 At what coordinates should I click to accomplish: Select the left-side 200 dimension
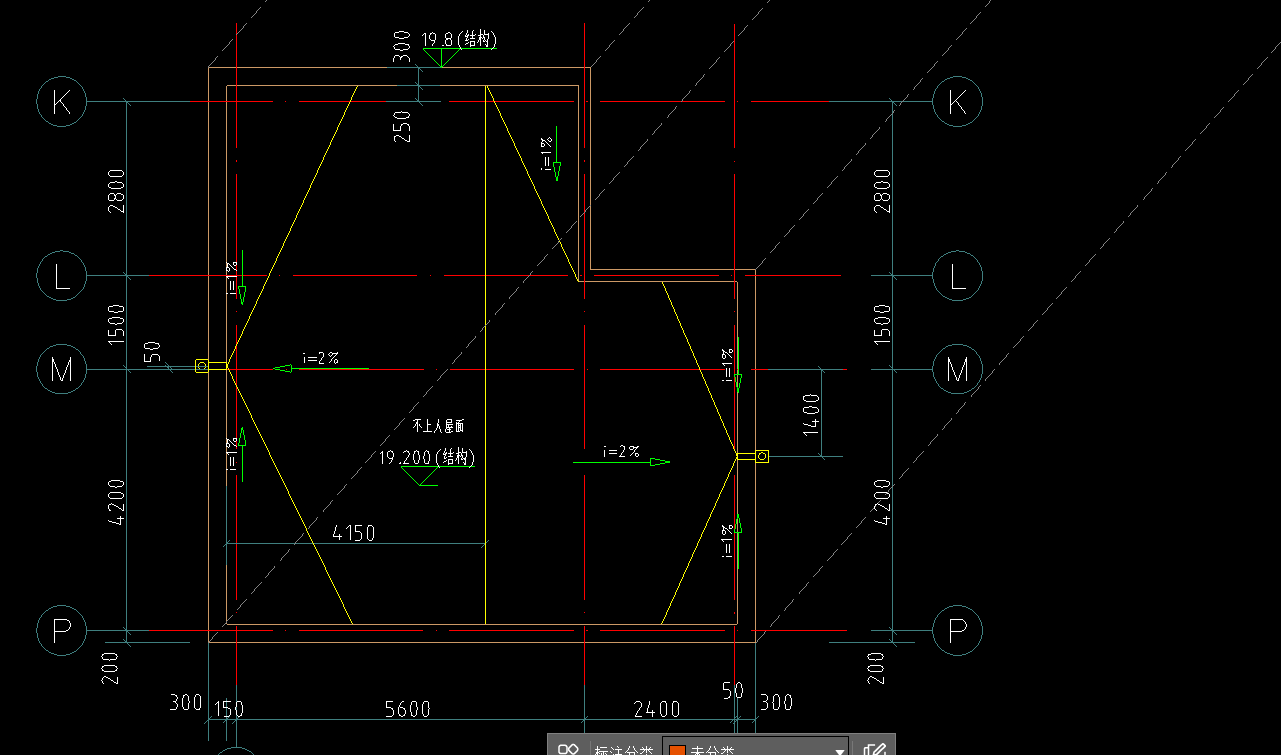[111, 667]
